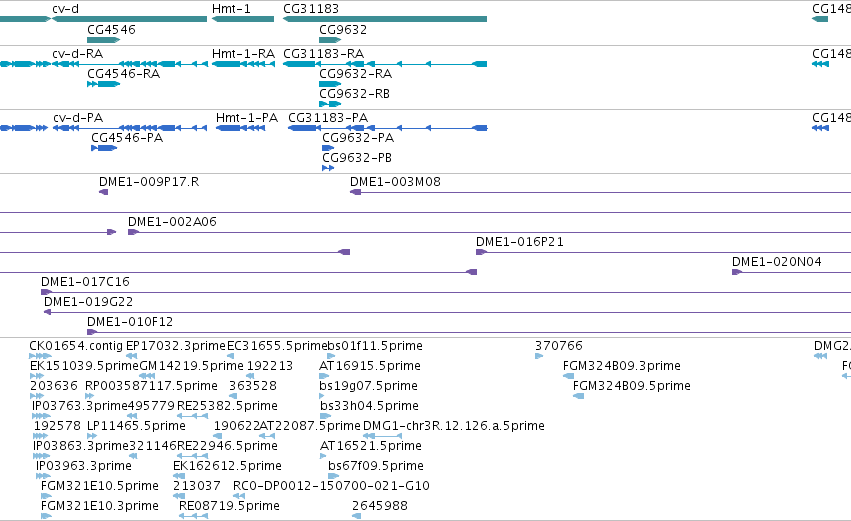Click protein CG31183-PA
The width and height of the screenshot is (851, 521).
click(388, 128)
